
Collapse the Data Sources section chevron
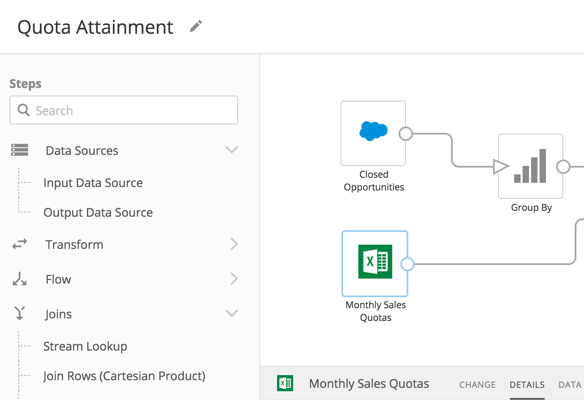[x=232, y=150]
